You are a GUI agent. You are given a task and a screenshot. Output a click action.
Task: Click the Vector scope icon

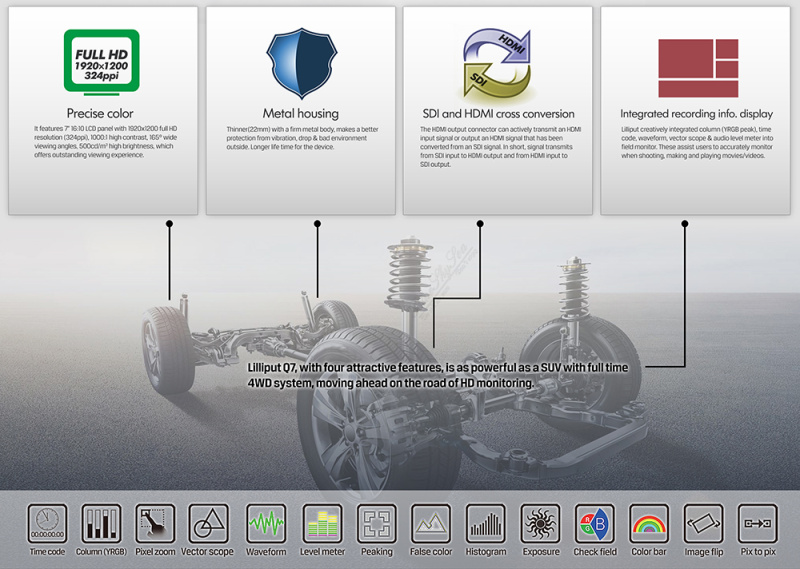(x=210, y=523)
